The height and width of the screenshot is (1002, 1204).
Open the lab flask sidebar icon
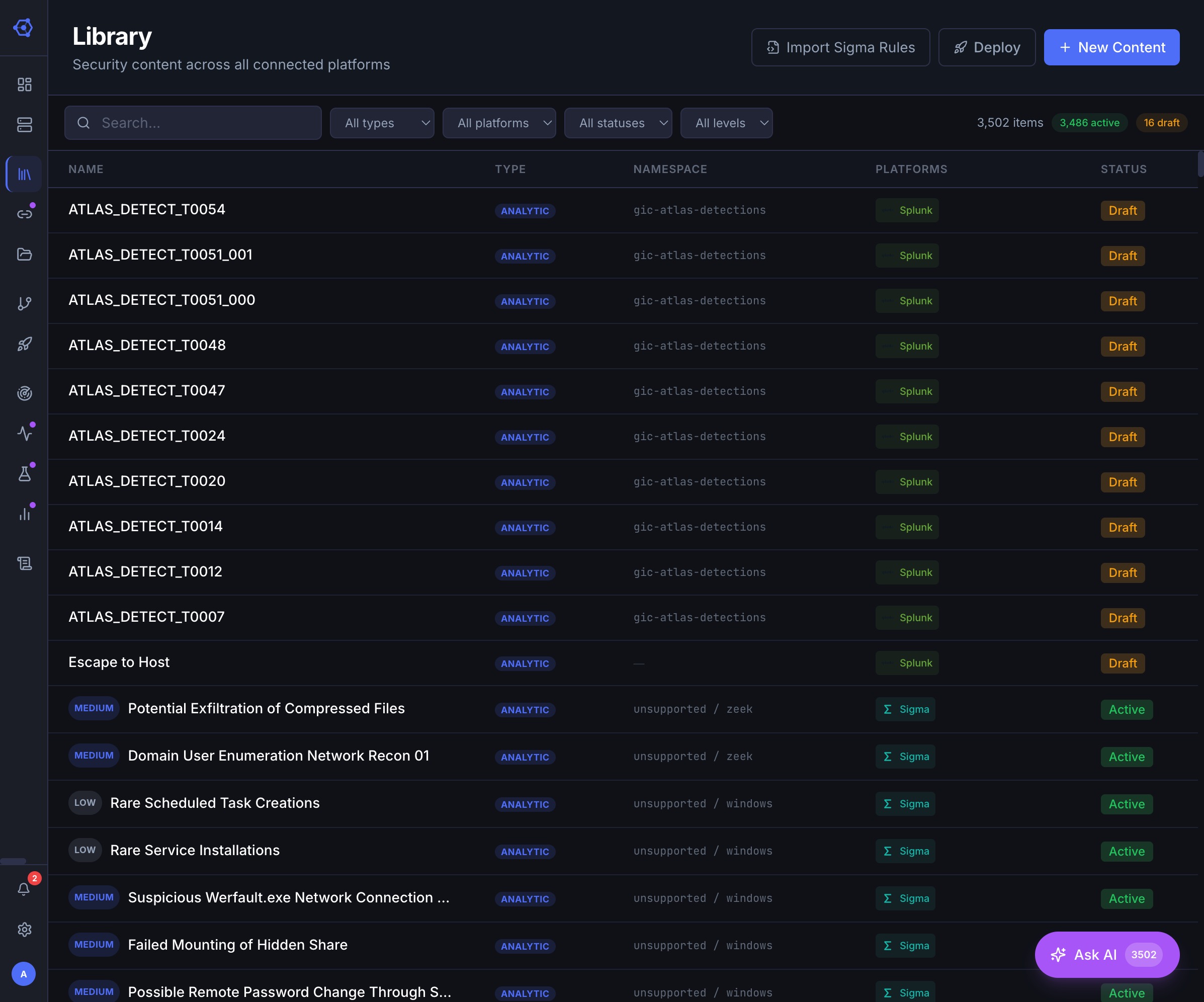[24, 474]
